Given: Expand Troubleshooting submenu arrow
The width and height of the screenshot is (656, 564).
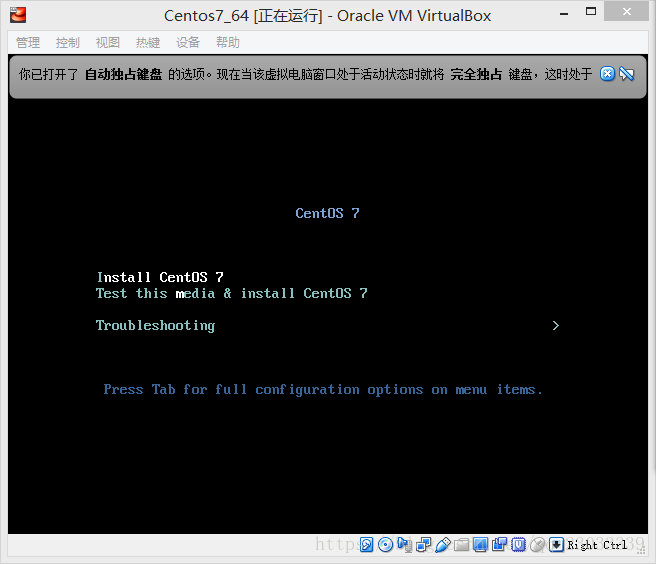Looking at the screenshot, I should pyautogui.click(x=556, y=326).
